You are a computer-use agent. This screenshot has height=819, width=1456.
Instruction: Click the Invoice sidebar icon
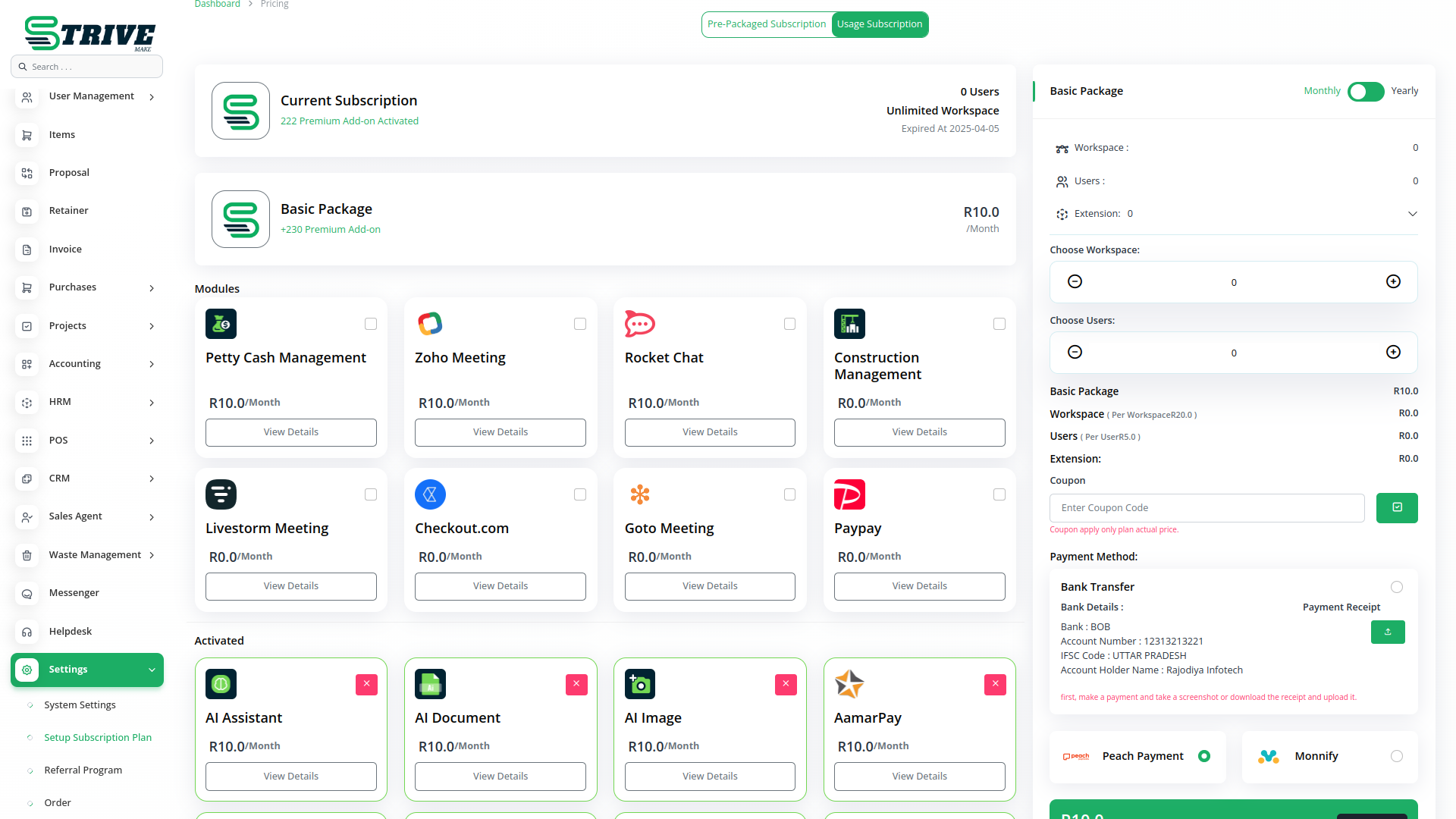[27, 249]
